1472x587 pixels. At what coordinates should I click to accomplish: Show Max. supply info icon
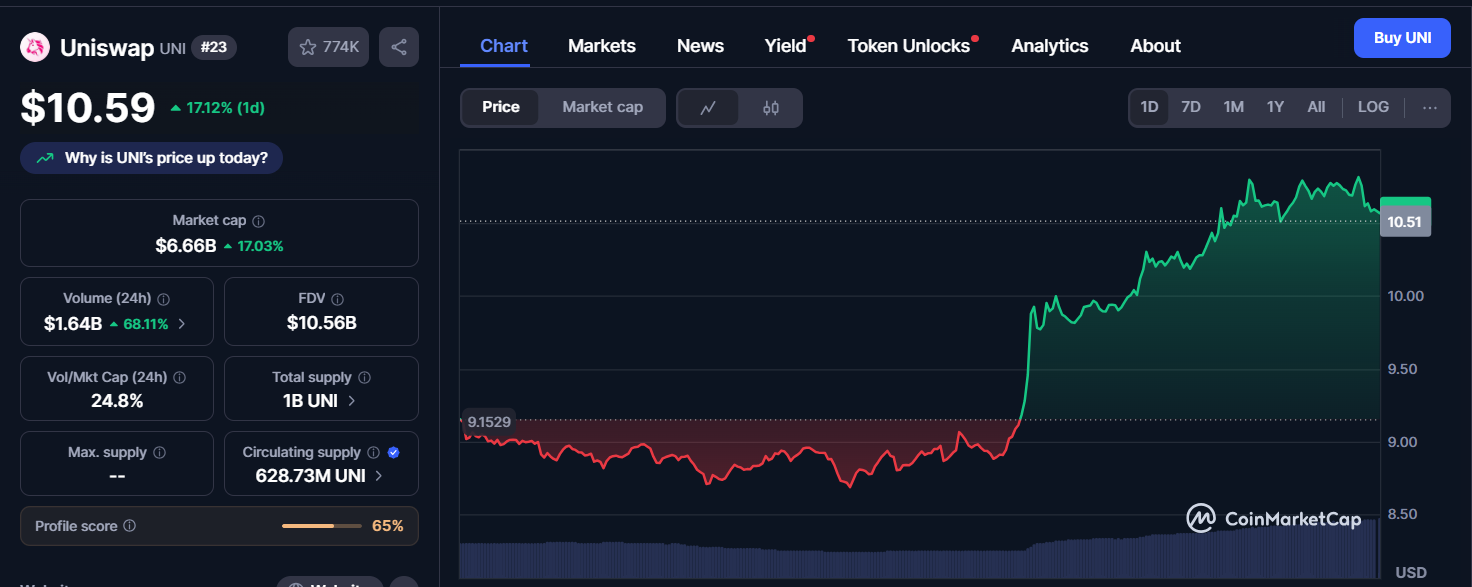(159, 453)
